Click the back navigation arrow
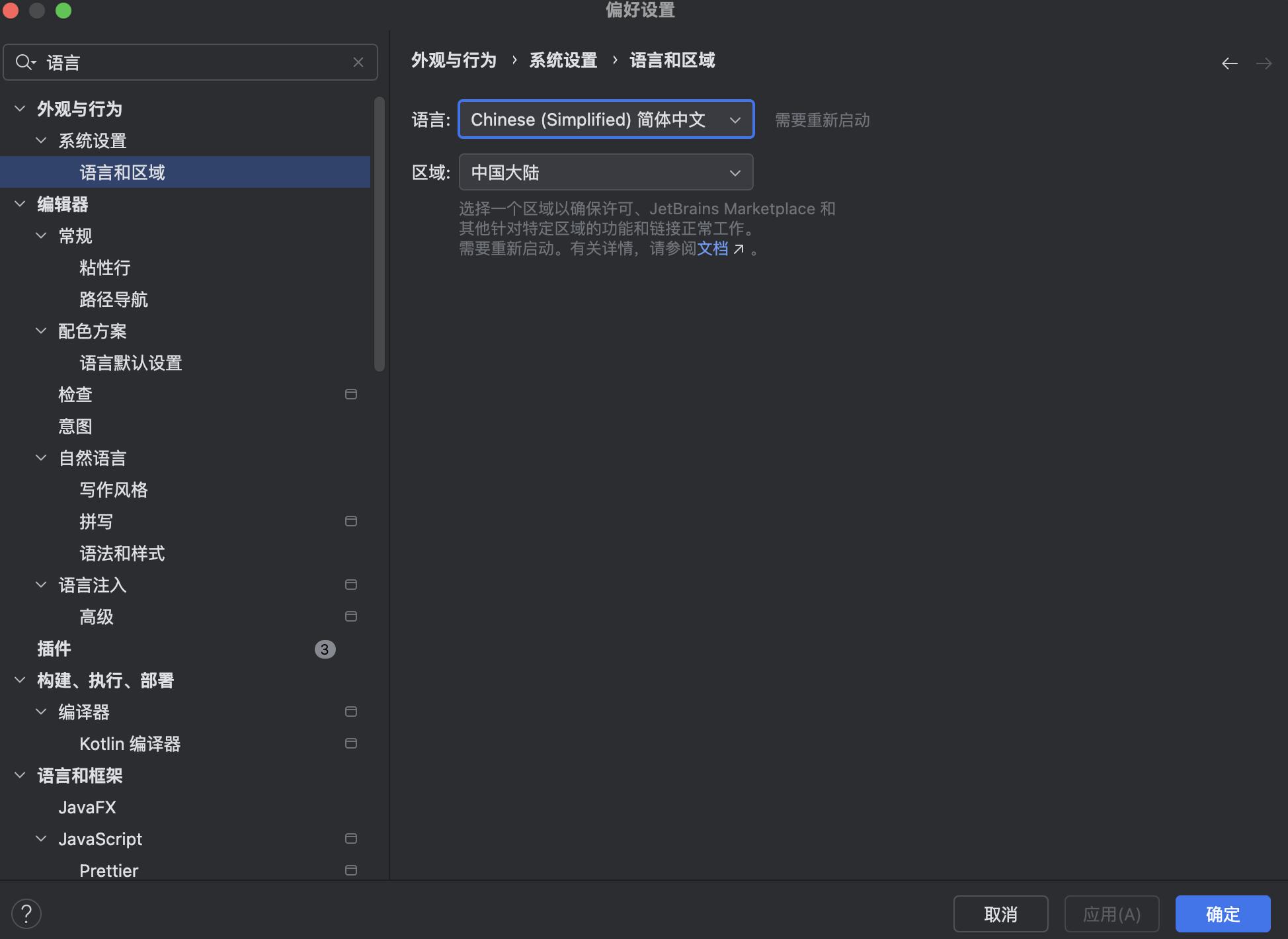The height and width of the screenshot is (939, 1288). pyautogui.click(x=1229, y=63)
